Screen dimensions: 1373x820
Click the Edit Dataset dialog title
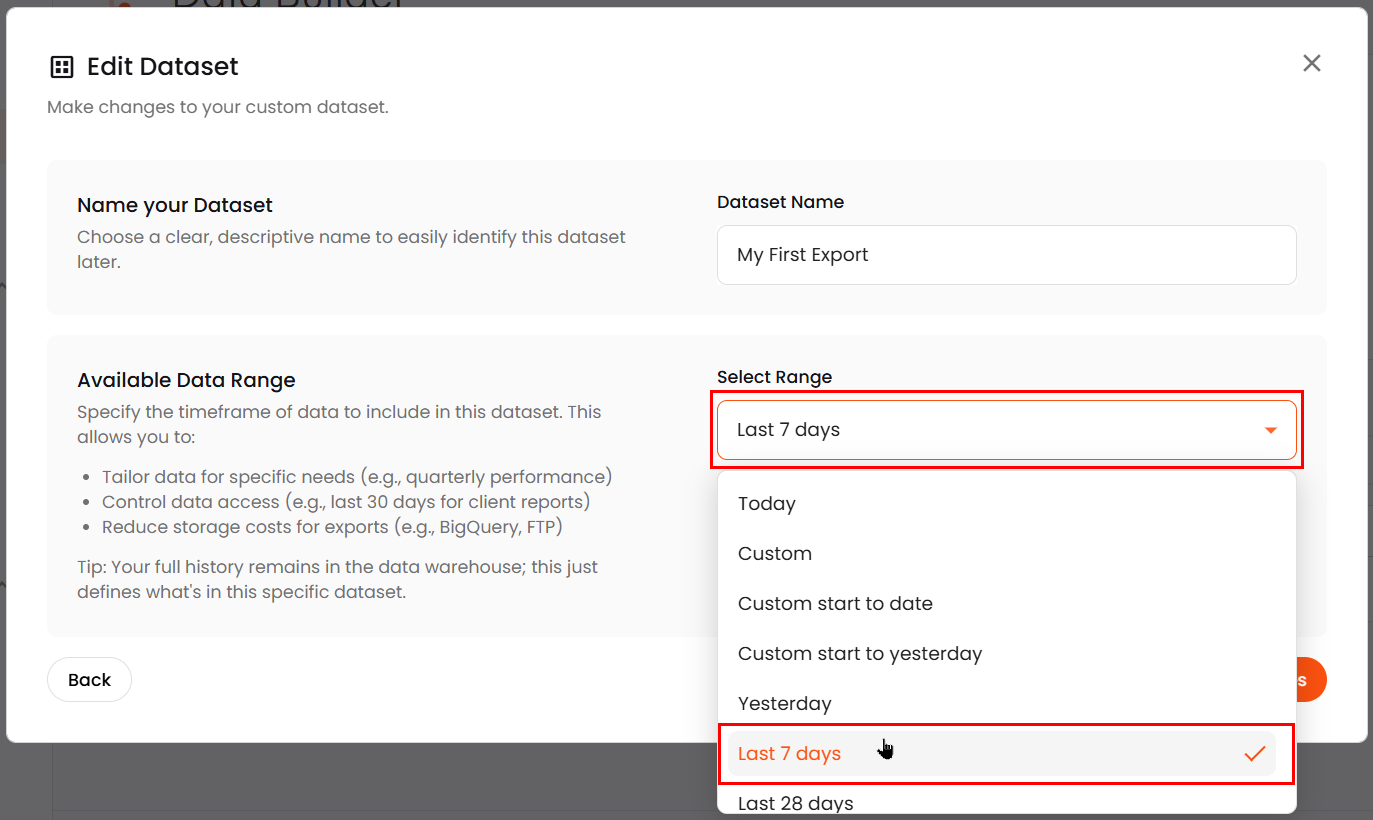tap(163, 67)
